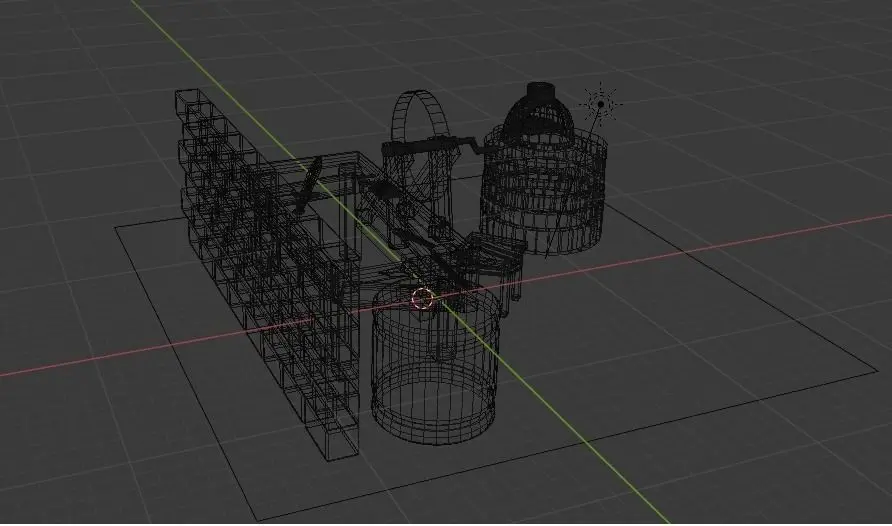This screenshot has width=892, height=526.
Task: Select the dome on top of the tower
Action: [x=537, y=111]
